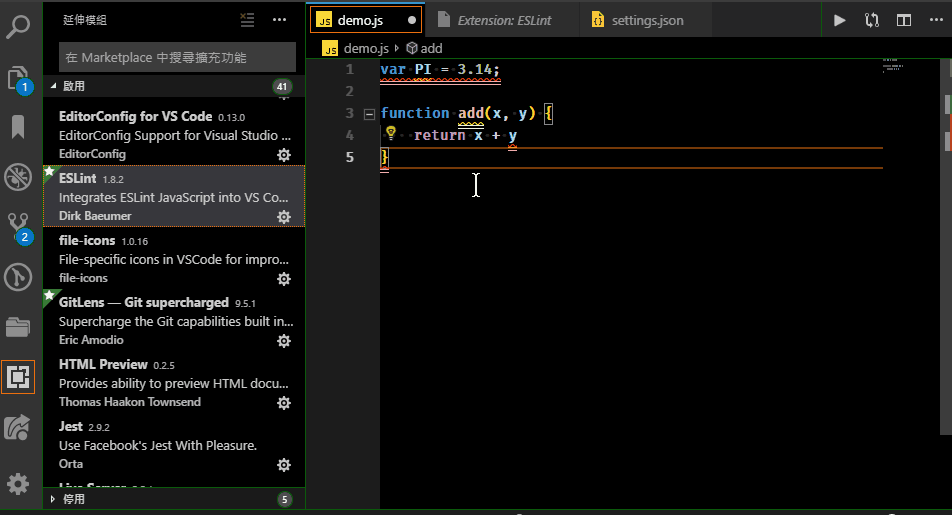The width and height of the screenshot is (952, 515).
Task: Open EditorConfig extension gear menu
Action: pyautogui.click(x=284, y=155)
